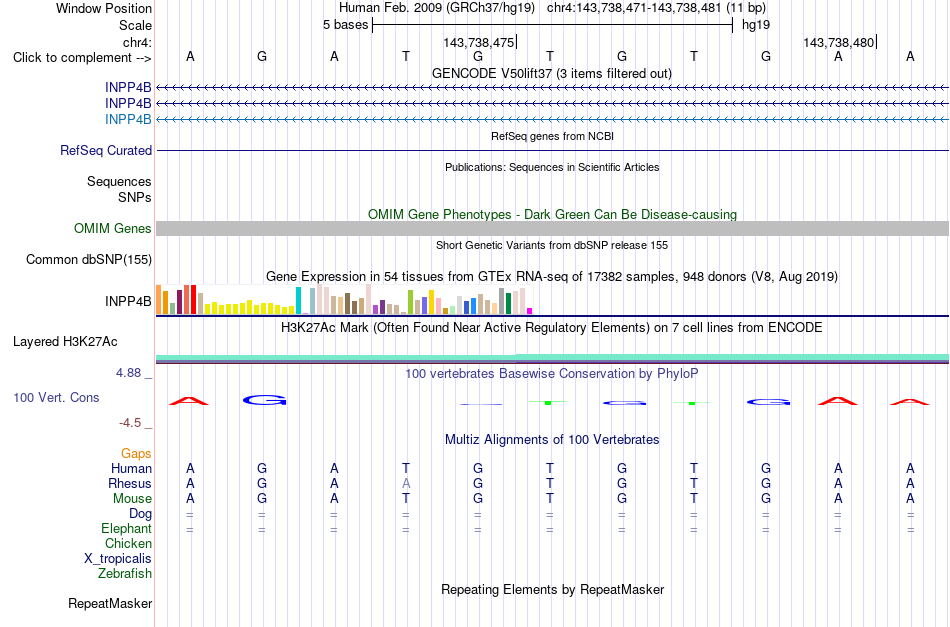Screen dimensions: 950x627
Task: Click the 'Click to complement -->' label
Action: click(82, 58)
